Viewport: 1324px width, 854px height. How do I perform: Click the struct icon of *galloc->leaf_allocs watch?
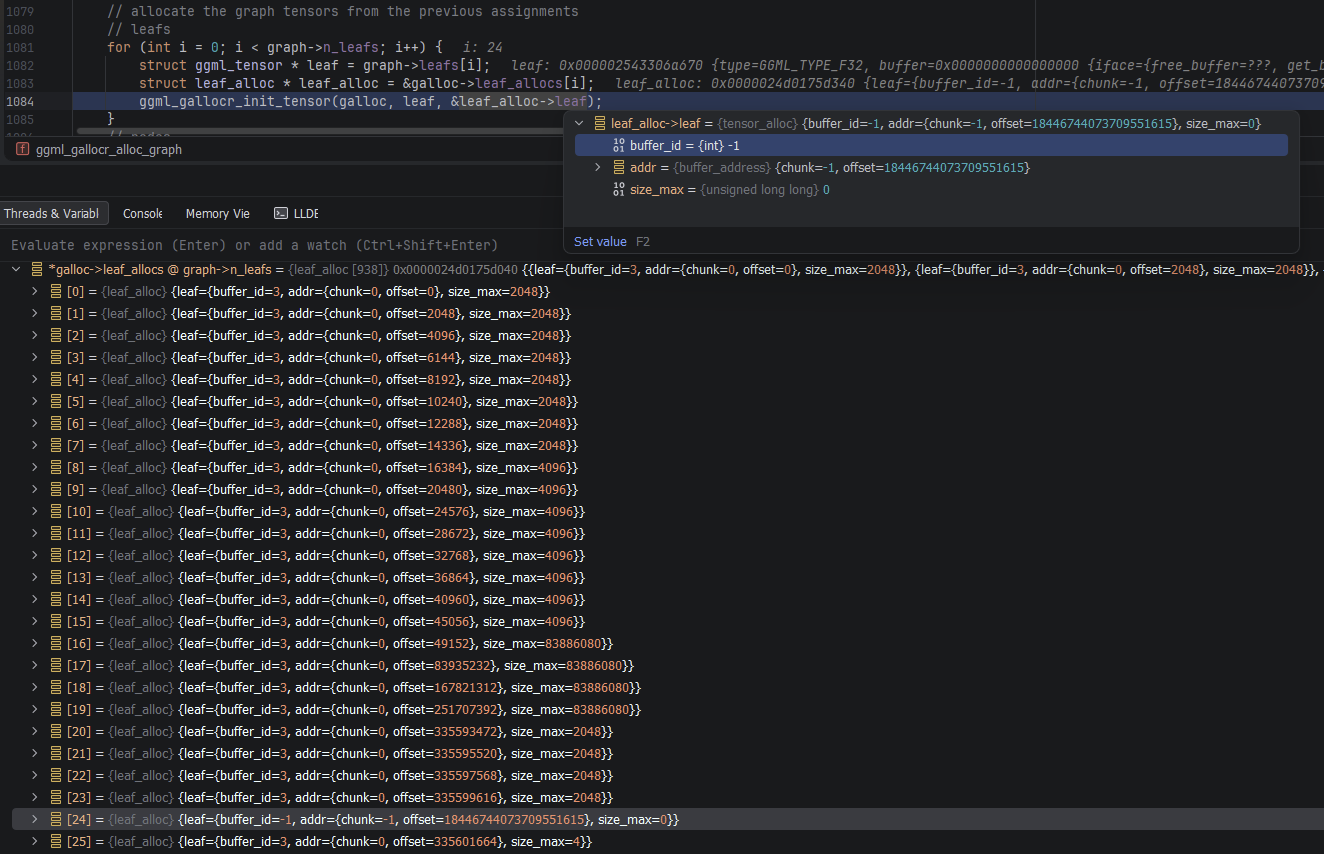click(37, 269)
